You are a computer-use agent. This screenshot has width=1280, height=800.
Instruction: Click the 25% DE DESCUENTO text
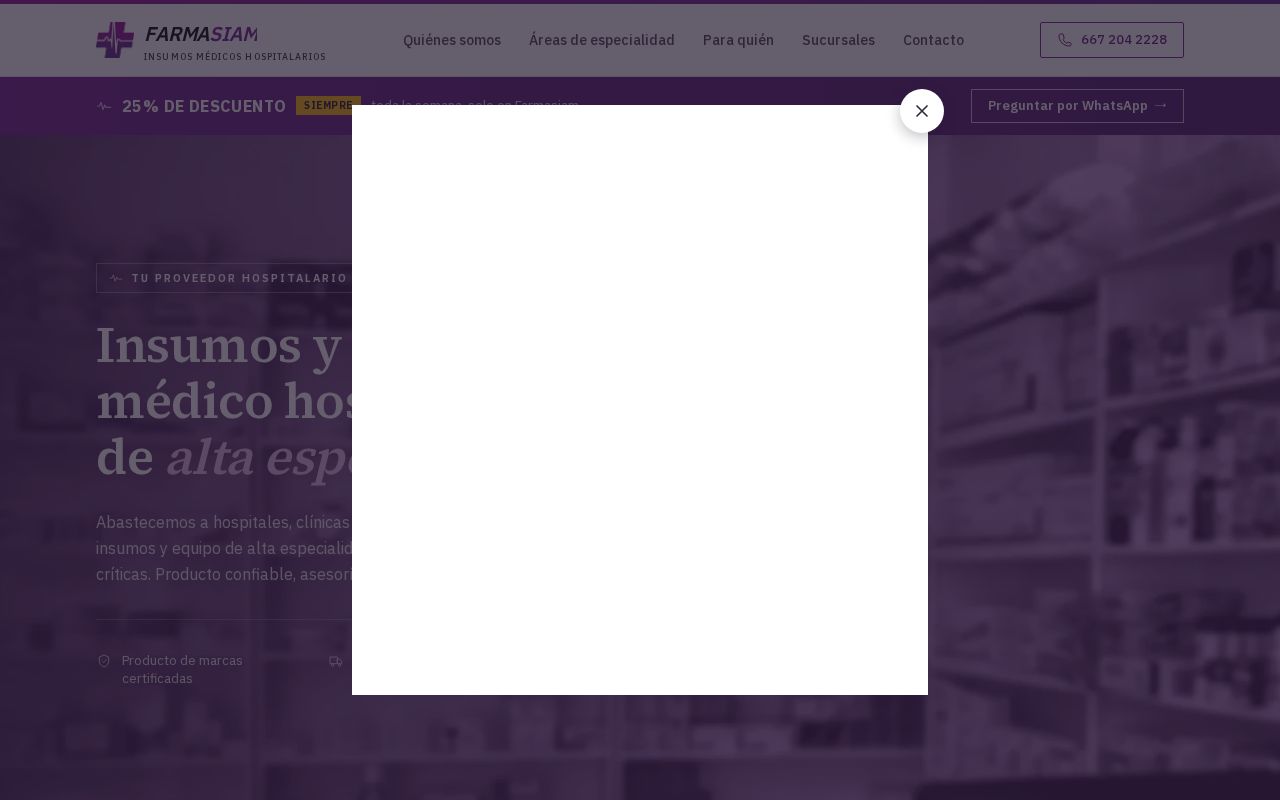[204, 106]
